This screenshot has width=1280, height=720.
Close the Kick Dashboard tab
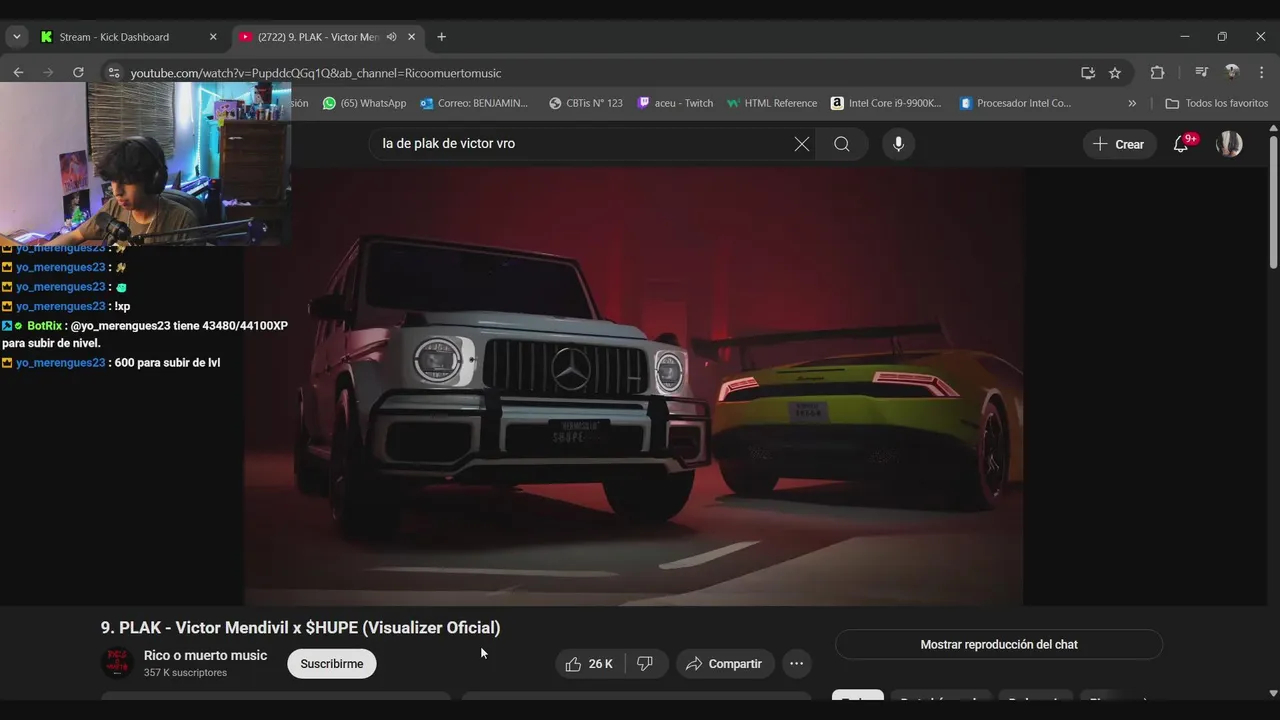[213, 37]
